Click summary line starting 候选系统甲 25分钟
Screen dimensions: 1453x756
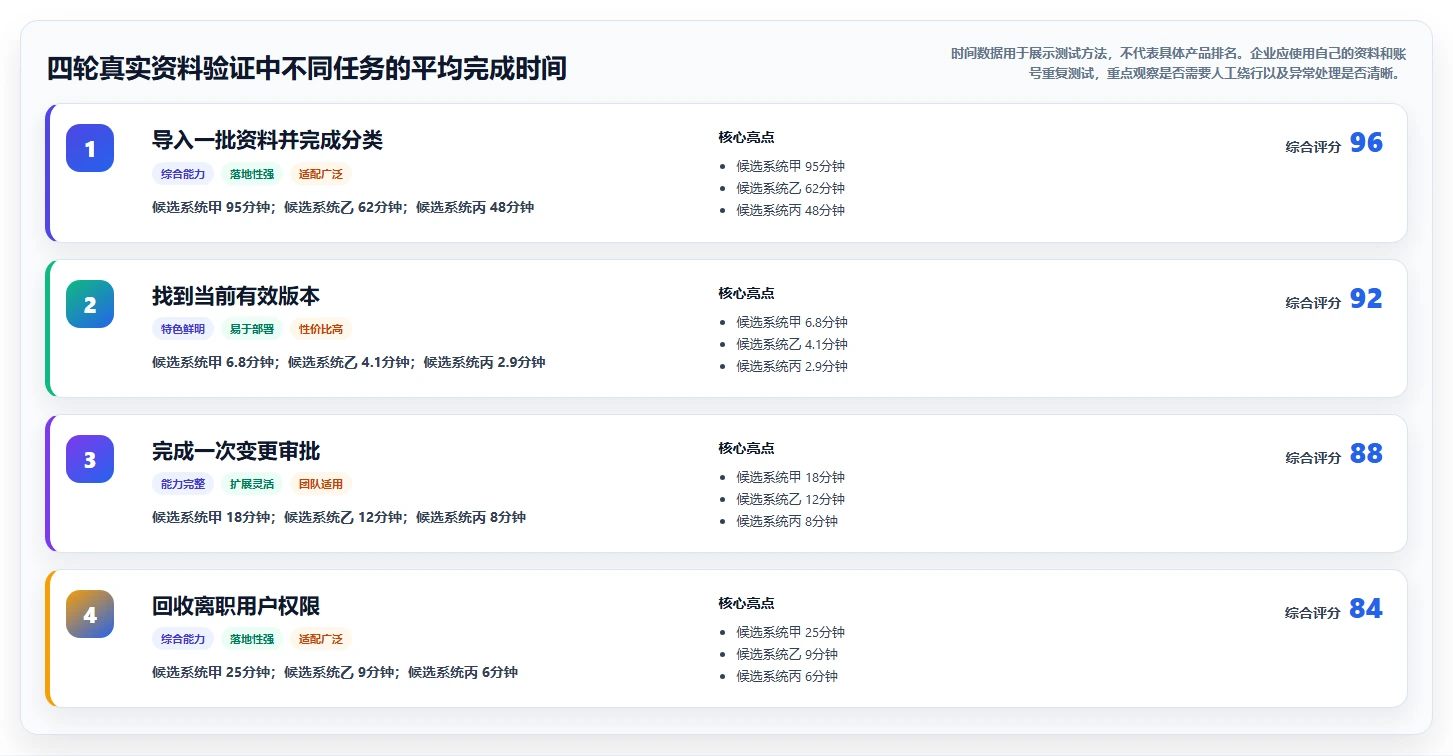point(335,673)
